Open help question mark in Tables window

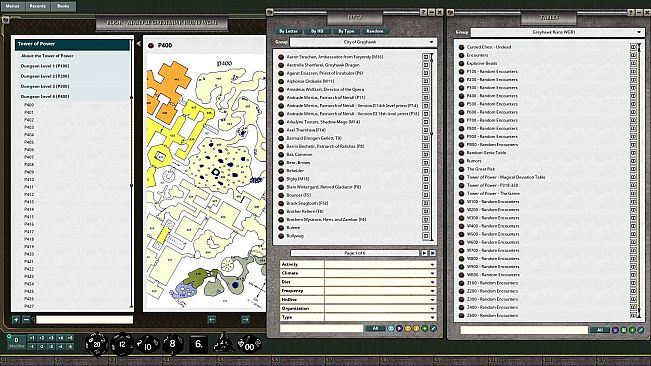631,13
